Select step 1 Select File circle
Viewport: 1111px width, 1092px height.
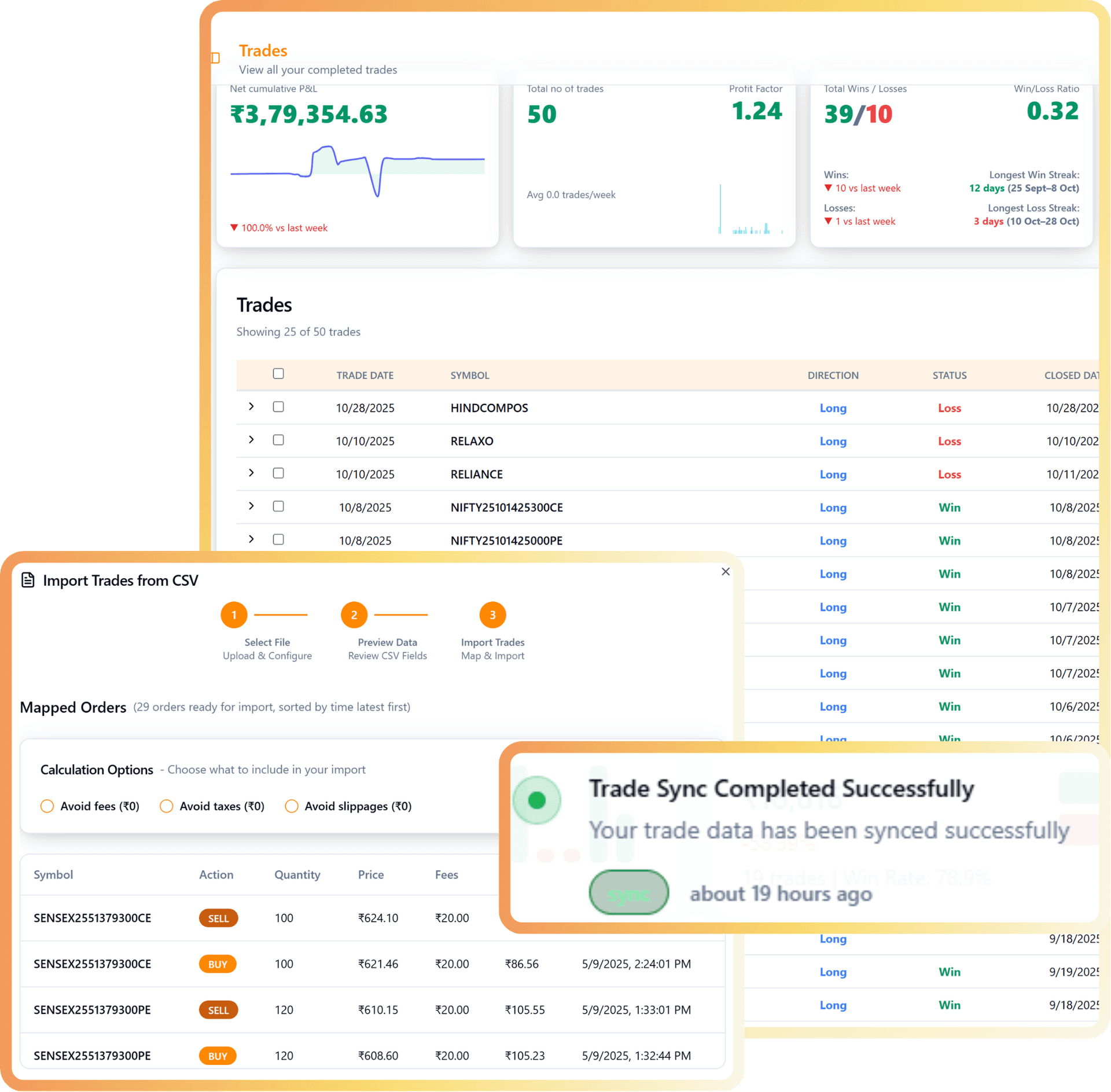tap(234, 615)
